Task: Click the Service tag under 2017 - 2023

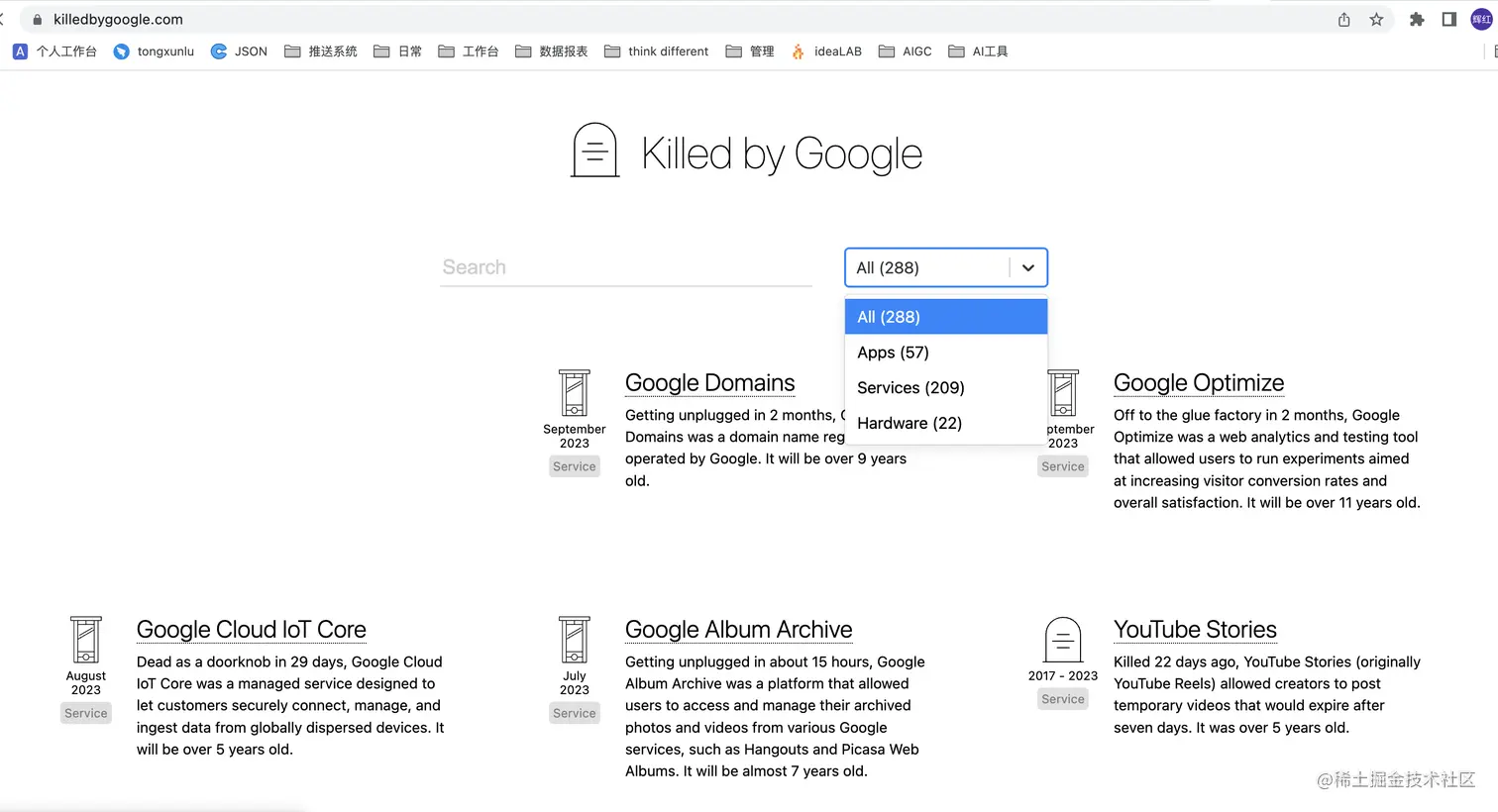Action: [1063, 699]
